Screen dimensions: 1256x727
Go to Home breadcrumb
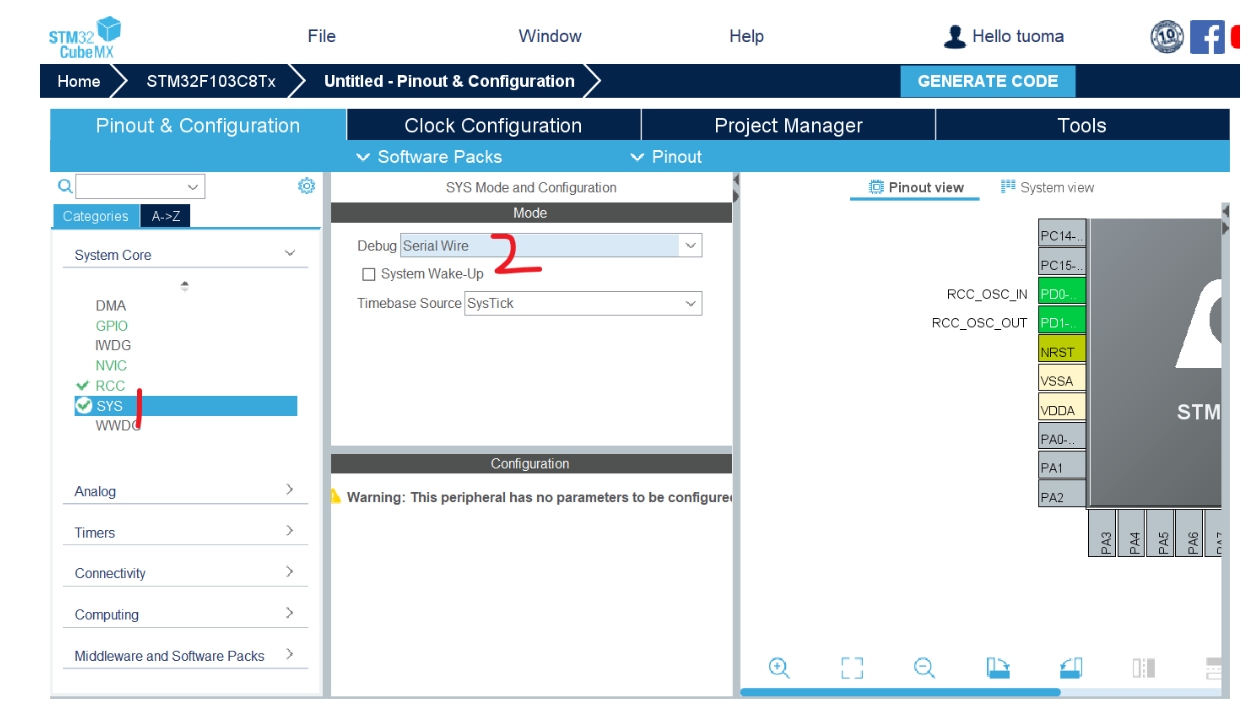click(79, 81)
